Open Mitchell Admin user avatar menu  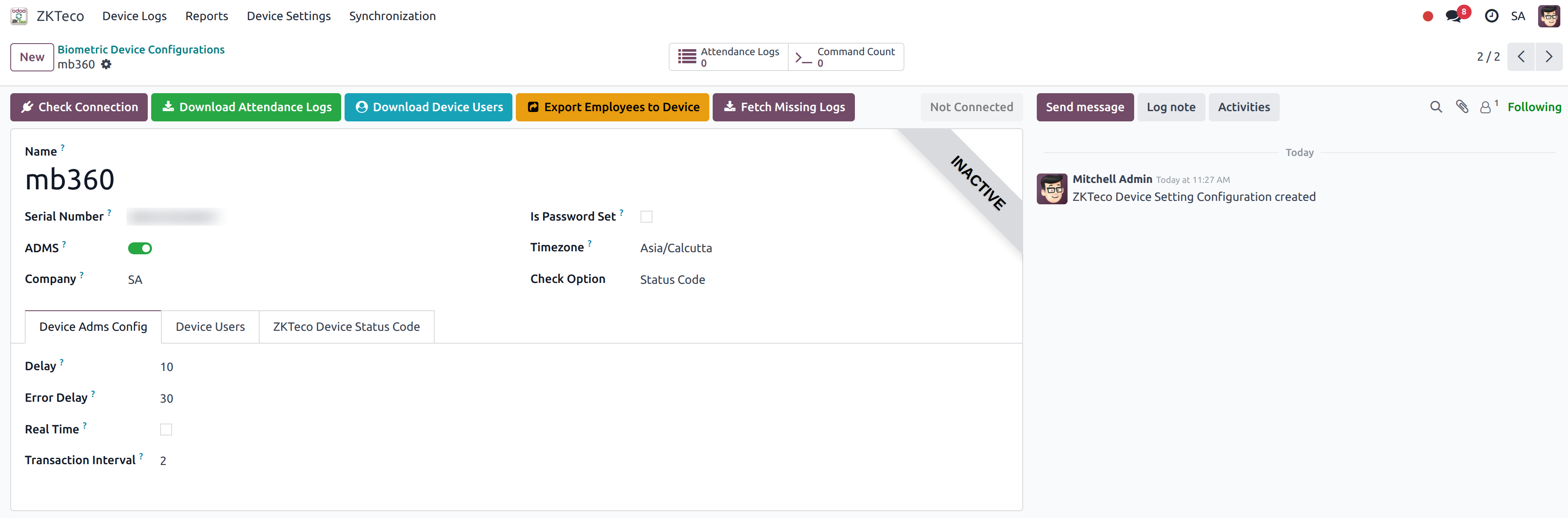pos(1548,16)
